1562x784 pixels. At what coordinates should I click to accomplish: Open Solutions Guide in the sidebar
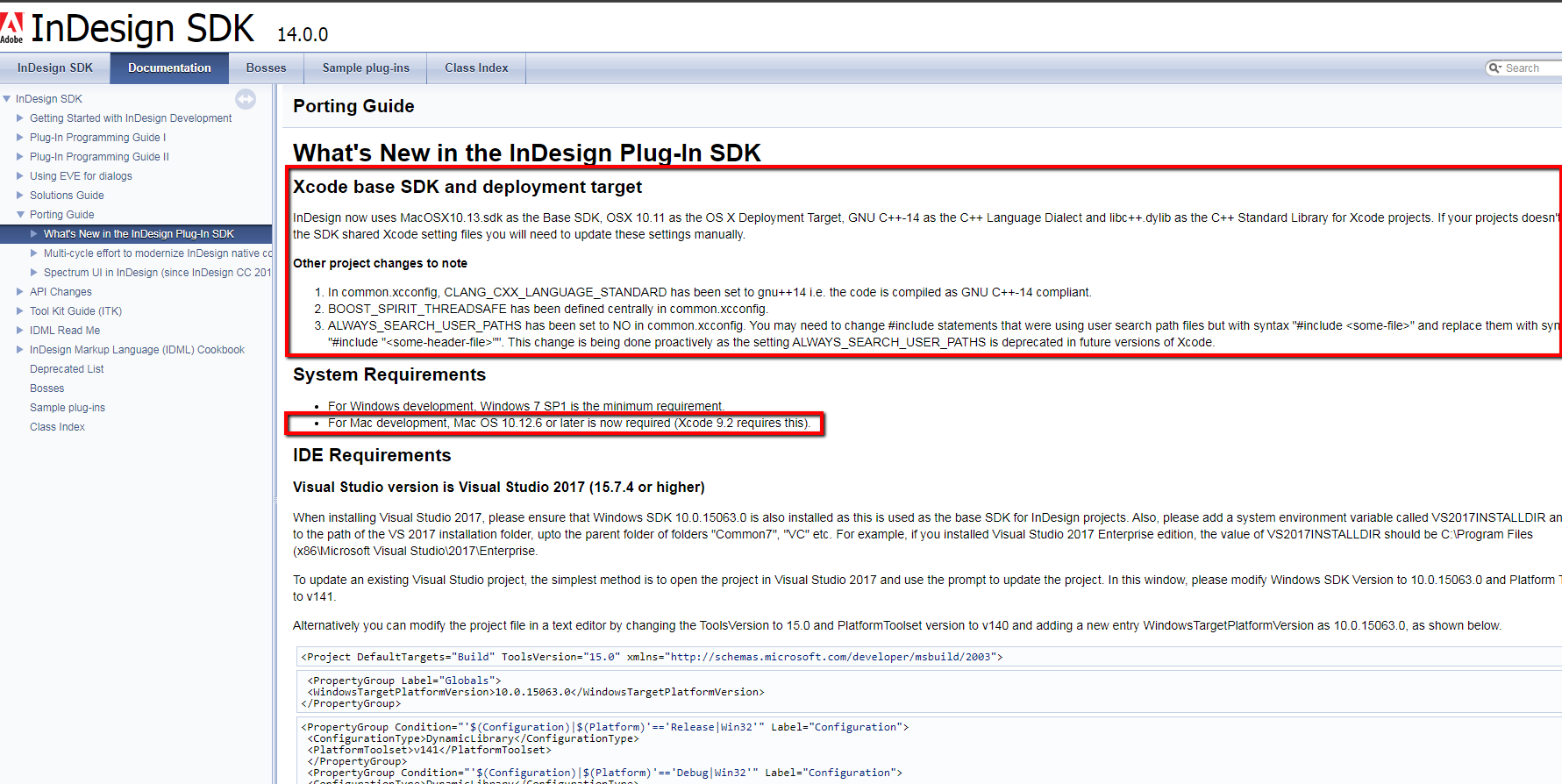point(67,196)
